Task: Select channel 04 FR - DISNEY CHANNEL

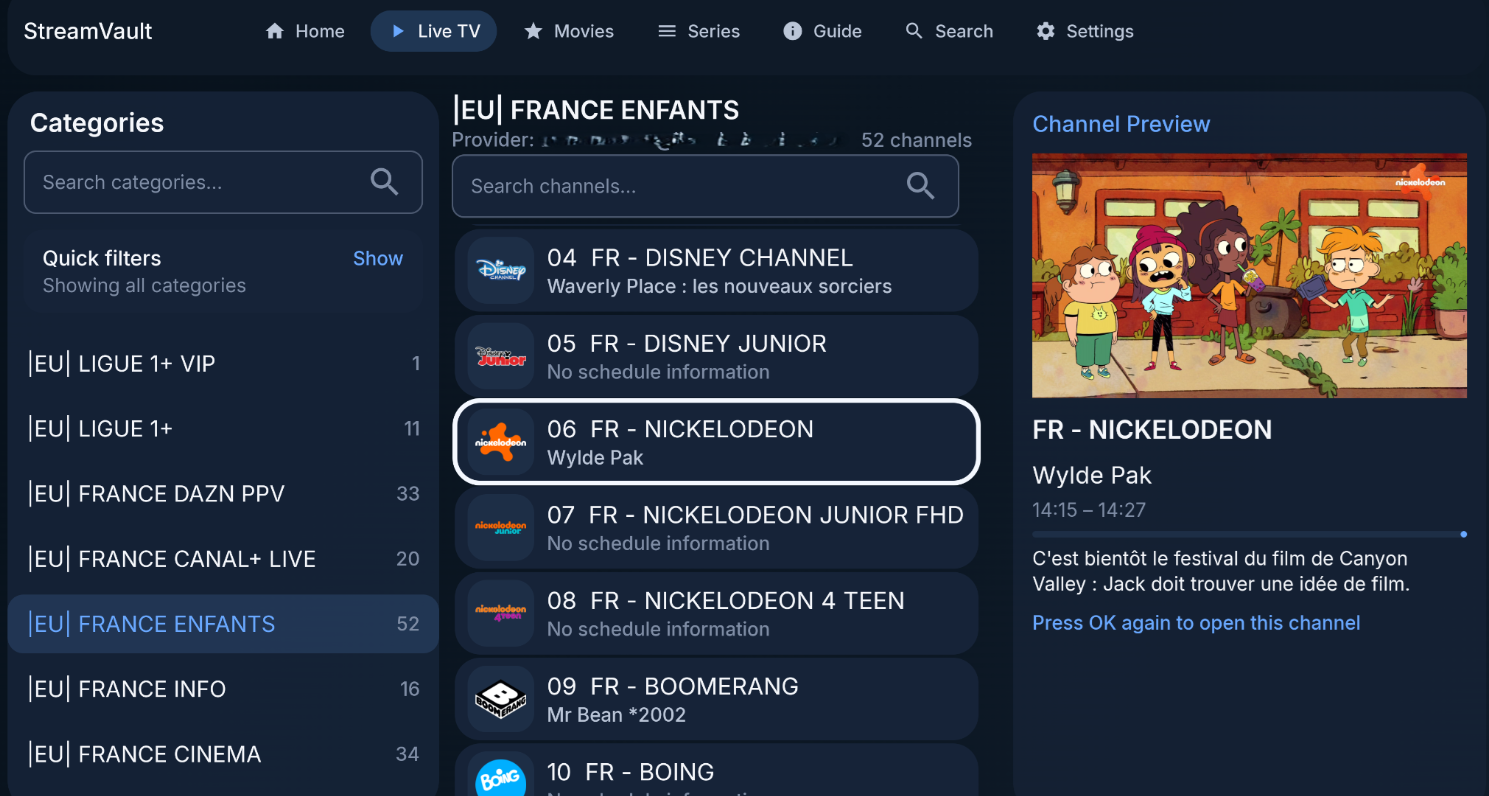Action: [716, 270]
